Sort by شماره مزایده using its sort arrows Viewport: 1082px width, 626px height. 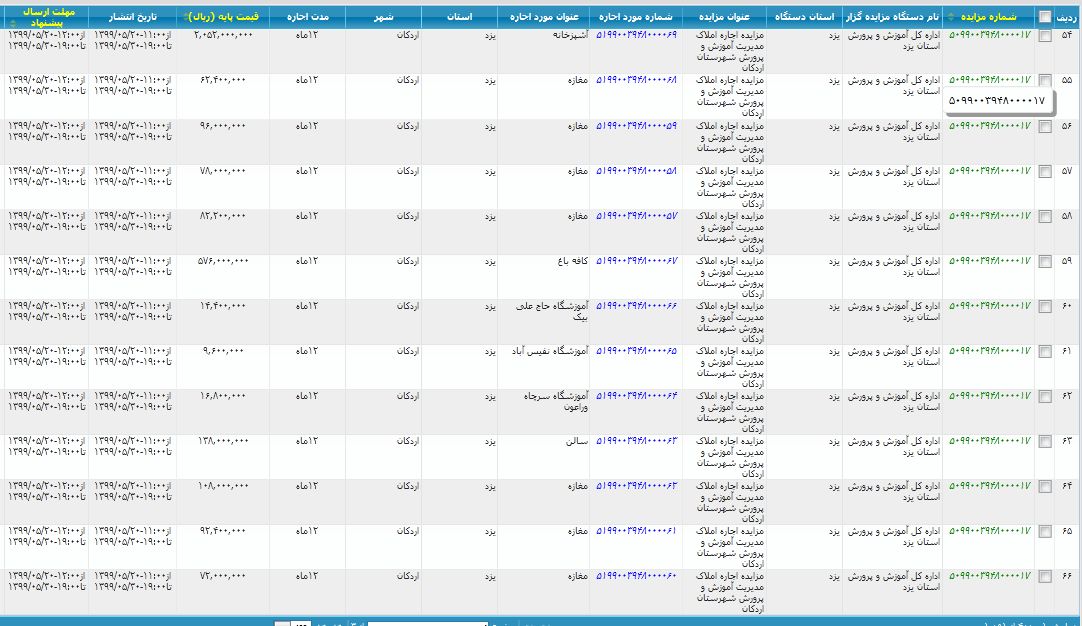[x=950, y=17]
